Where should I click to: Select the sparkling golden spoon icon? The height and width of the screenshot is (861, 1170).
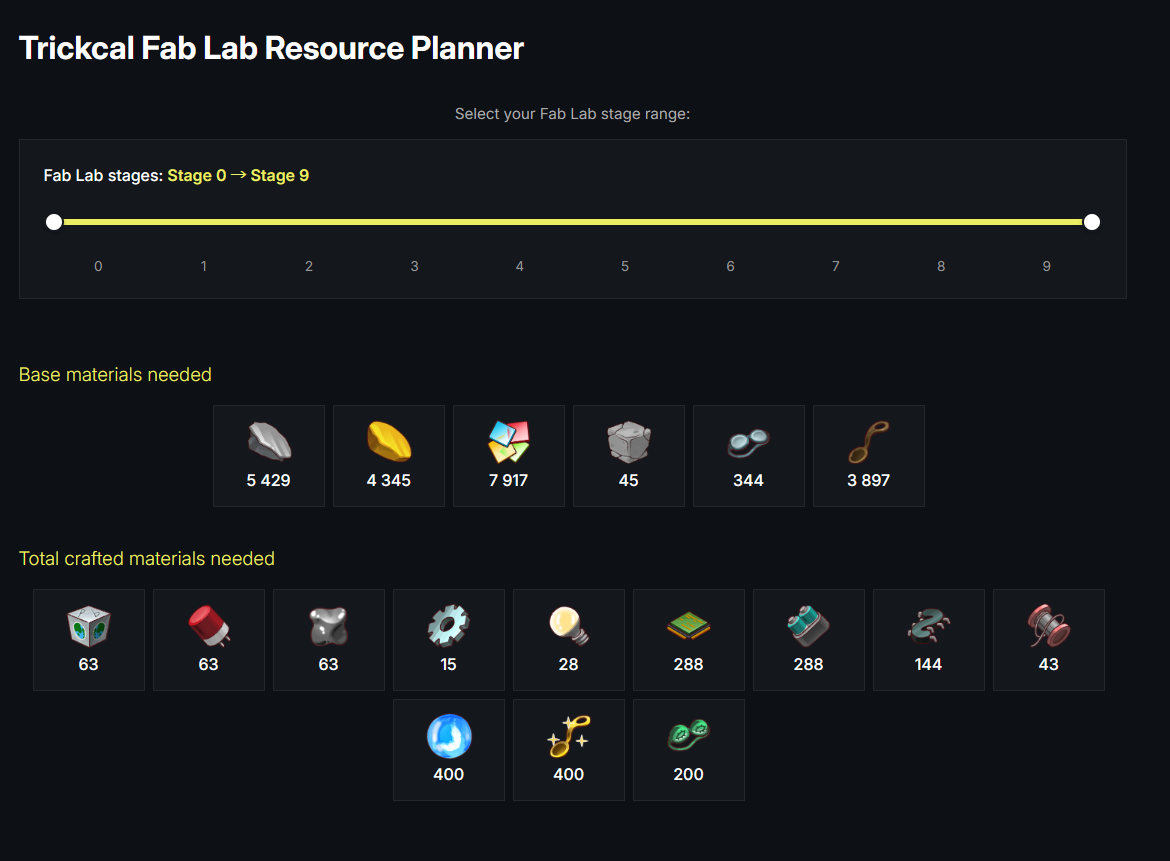click(x=568, y=736)
